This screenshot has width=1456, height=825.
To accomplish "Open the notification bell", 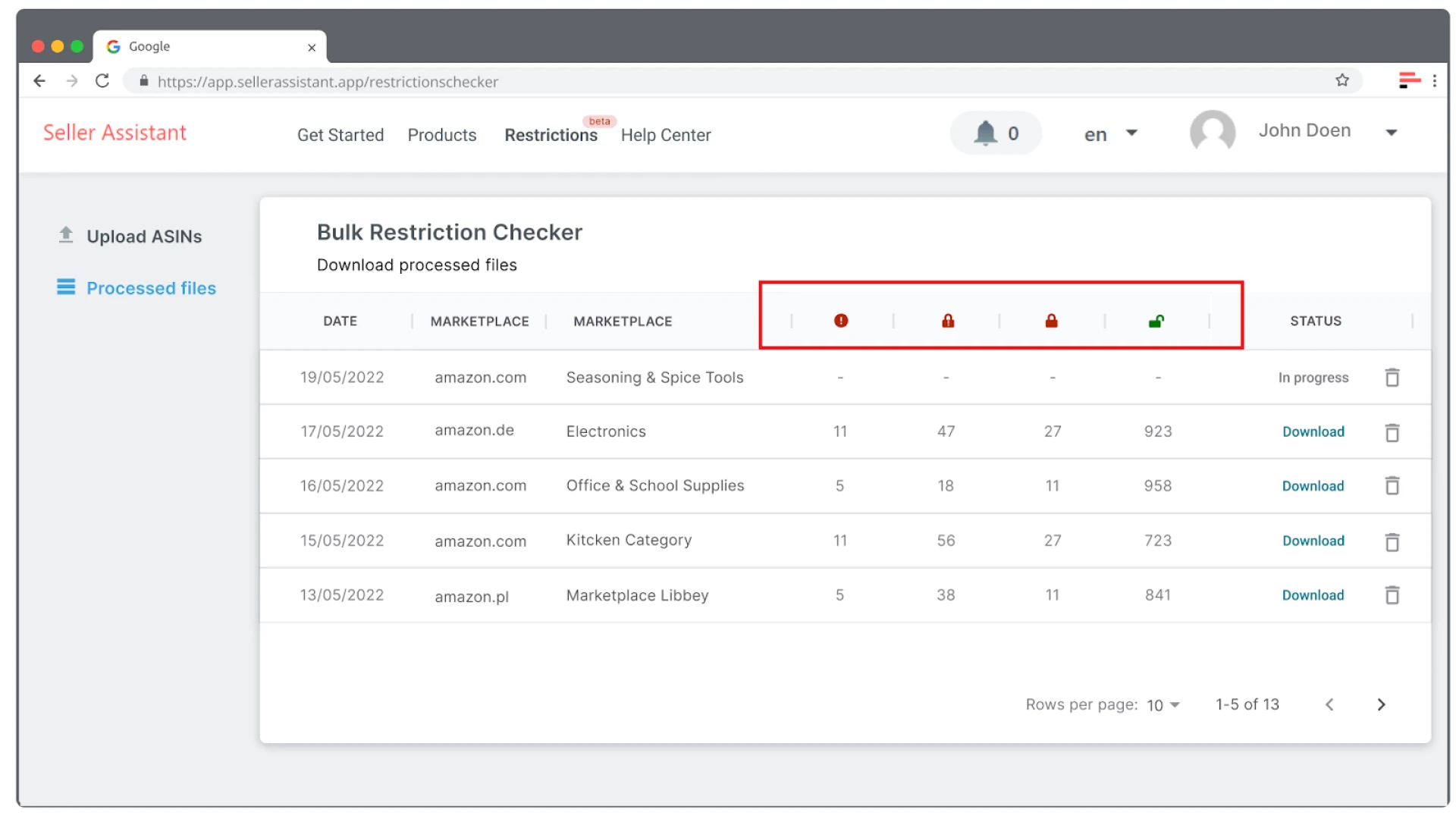I will click(985, 133).
